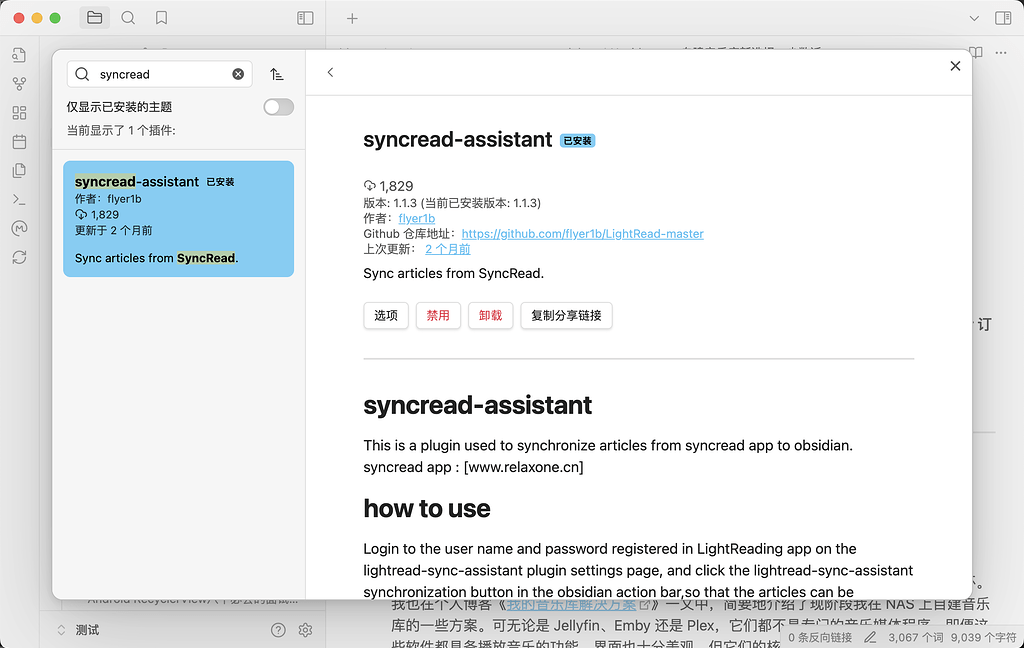Screen dimensions: 1024x648
Task: Open command palette terminal icon in ribbon
Action: (x=19, y=199)
